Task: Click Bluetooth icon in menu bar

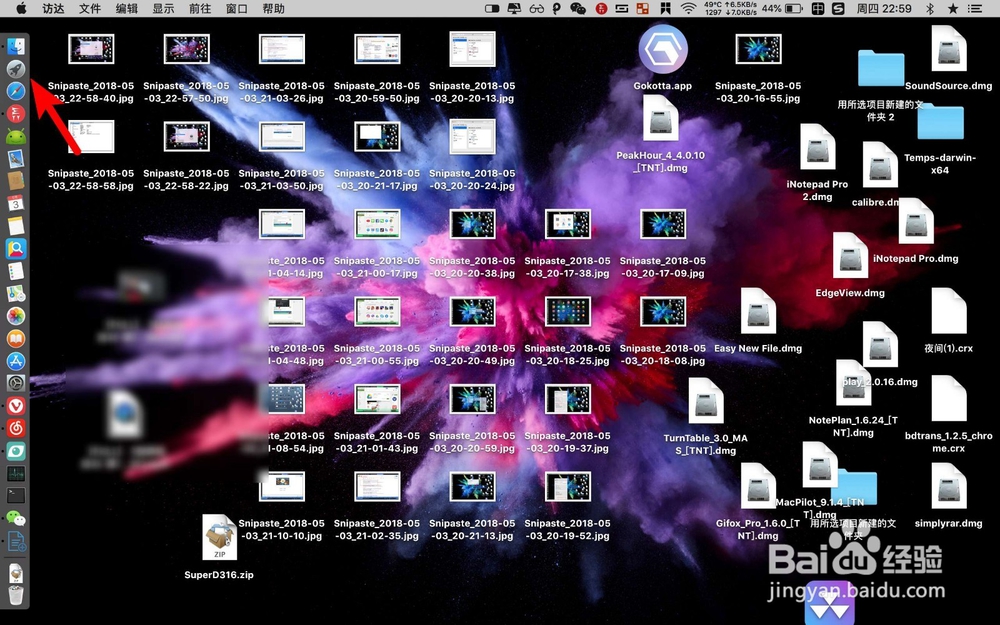Action: click(930, 8)
